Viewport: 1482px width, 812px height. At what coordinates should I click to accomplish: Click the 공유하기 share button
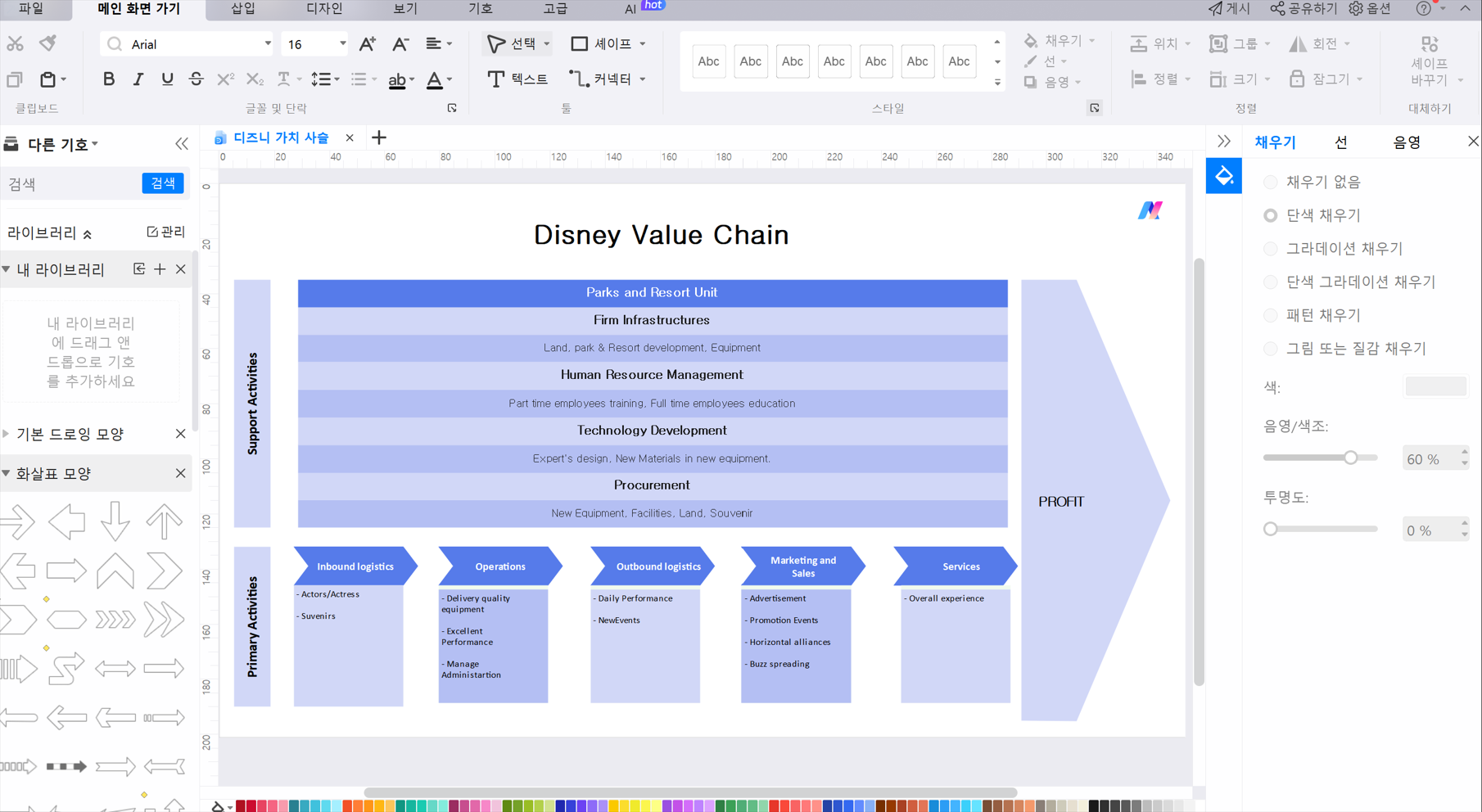click(x=1304, y=9)
